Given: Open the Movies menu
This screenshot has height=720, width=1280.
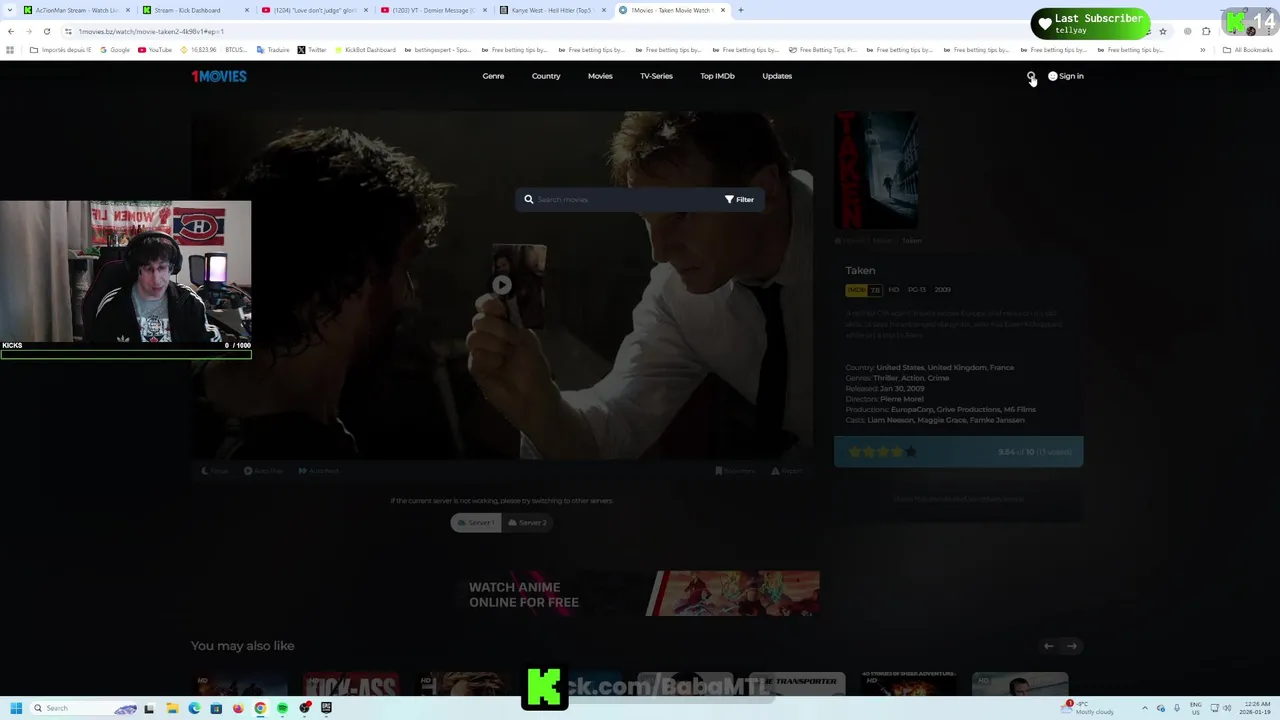Looking at the screenshot, I should click(600, 76).
